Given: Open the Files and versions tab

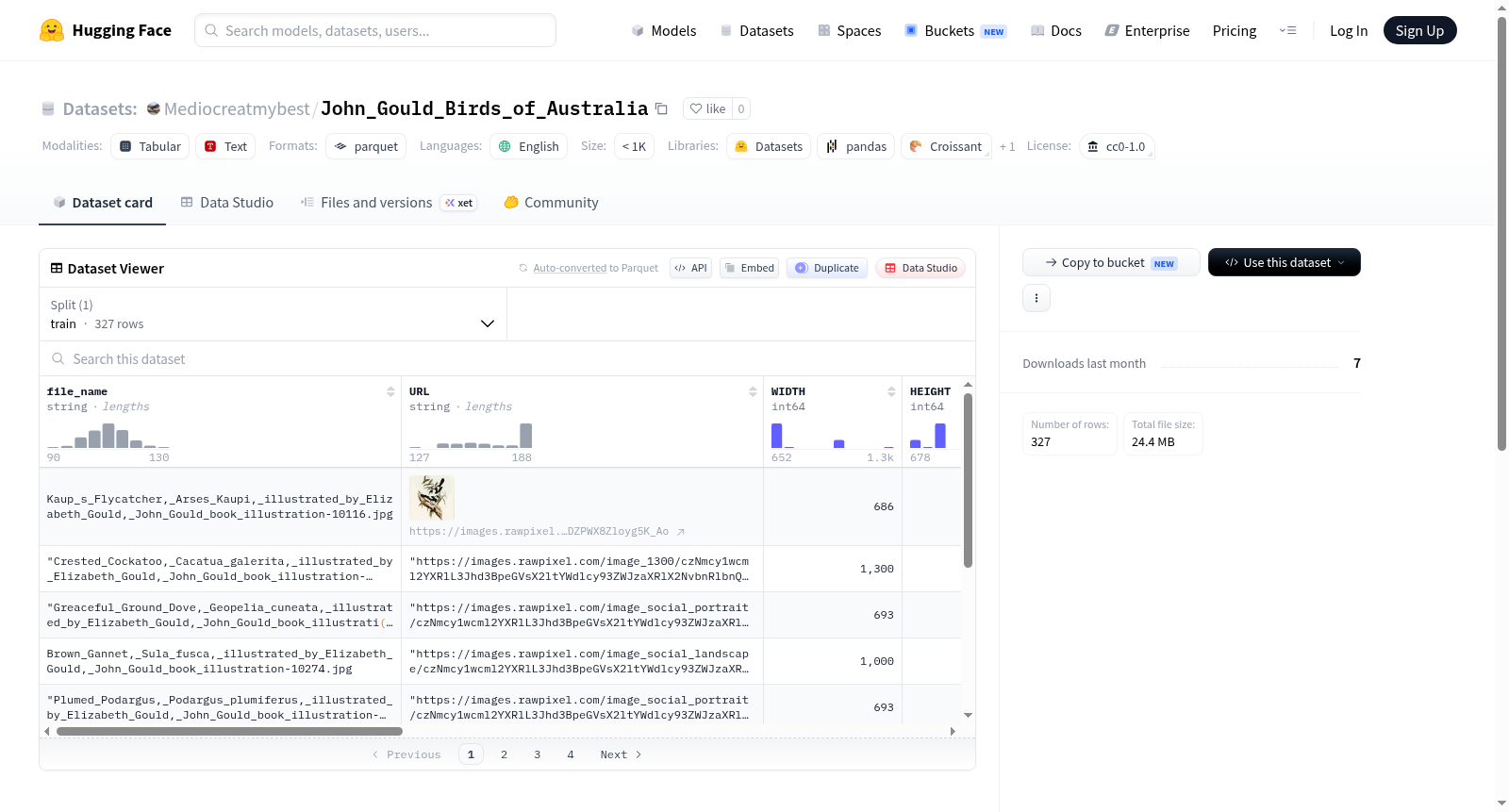Looking at the screenshot, I should click(x=389, y=202).
